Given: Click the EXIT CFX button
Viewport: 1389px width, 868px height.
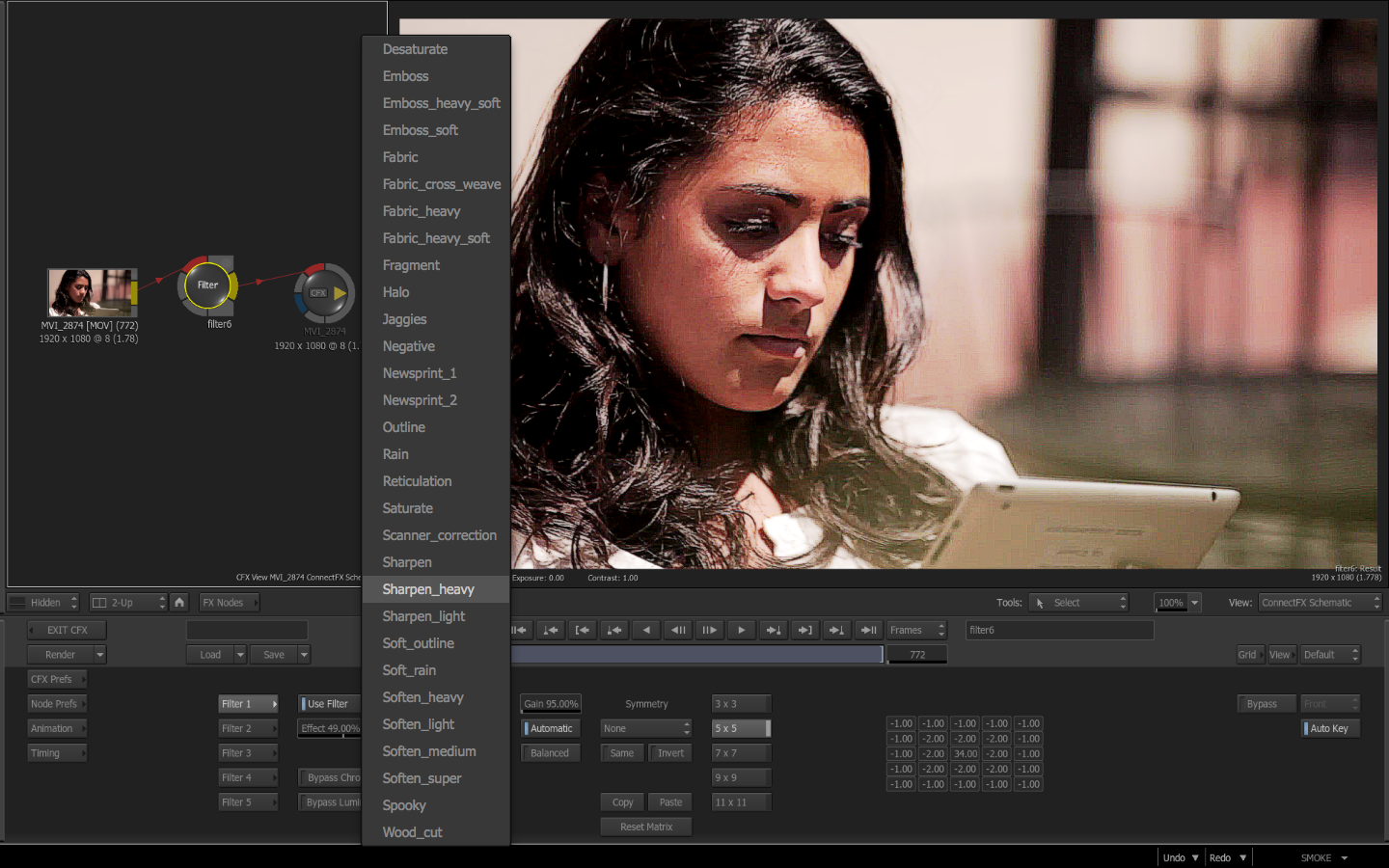Looking at the screenshot, I should coord(67,631).
